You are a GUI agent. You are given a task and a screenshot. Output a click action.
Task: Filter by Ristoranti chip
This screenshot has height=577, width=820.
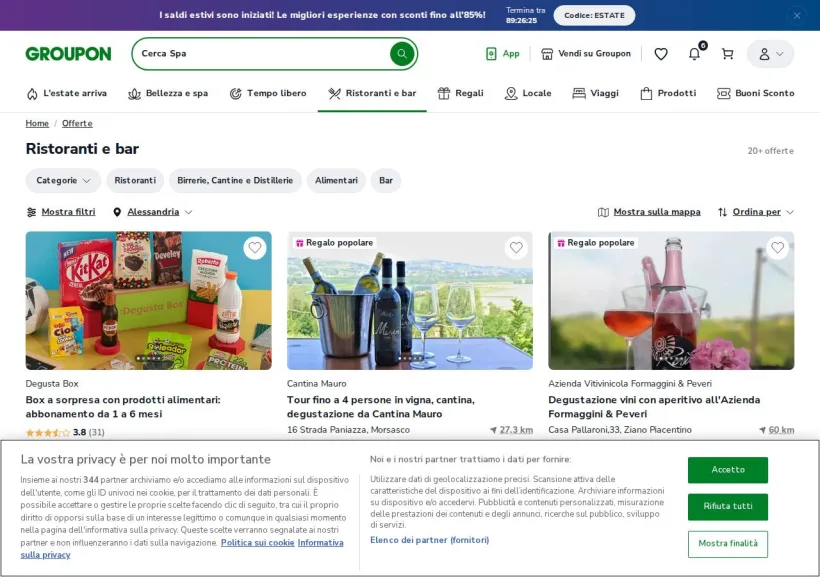click(135, 180)
